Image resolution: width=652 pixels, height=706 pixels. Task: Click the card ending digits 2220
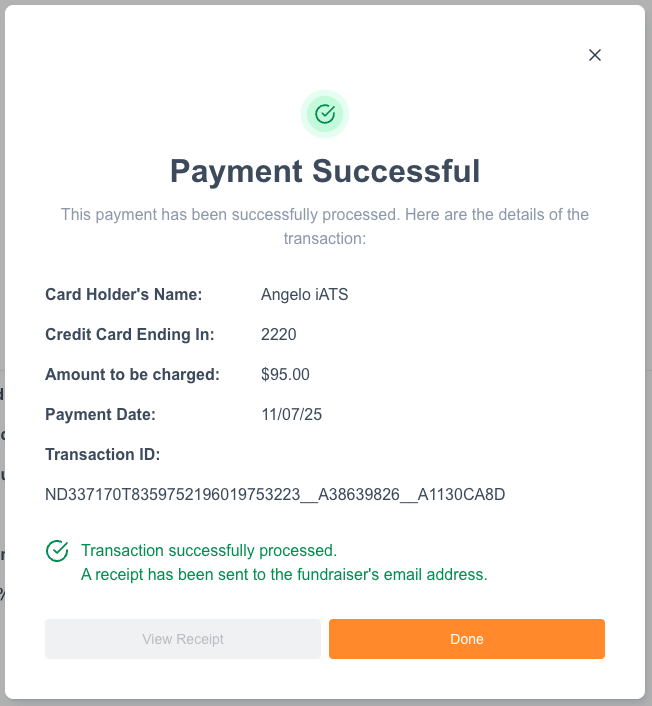point(279,335)
